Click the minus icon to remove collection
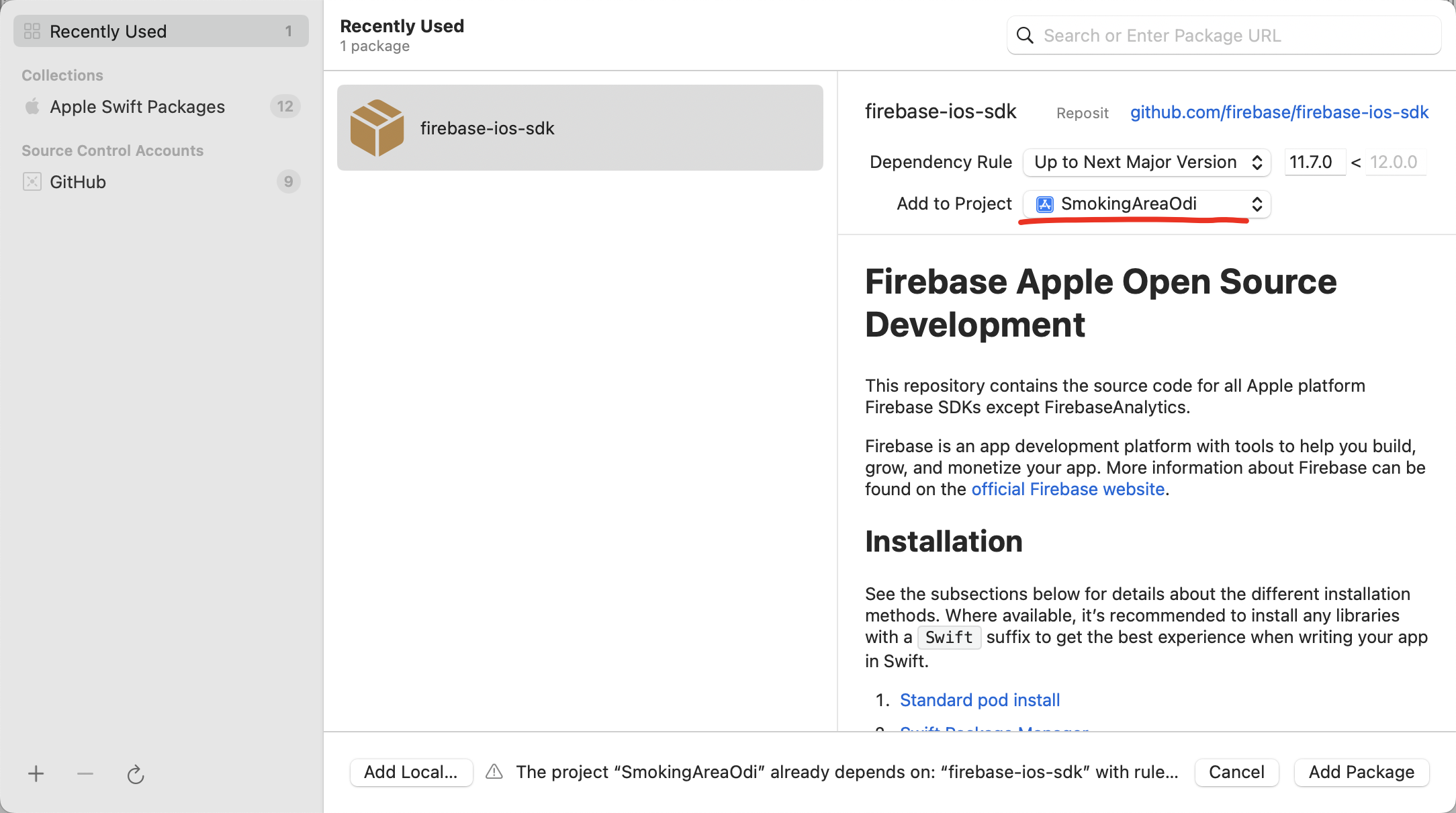Image resolution: width=1456 pixels, height=813 pixels. 85,774
